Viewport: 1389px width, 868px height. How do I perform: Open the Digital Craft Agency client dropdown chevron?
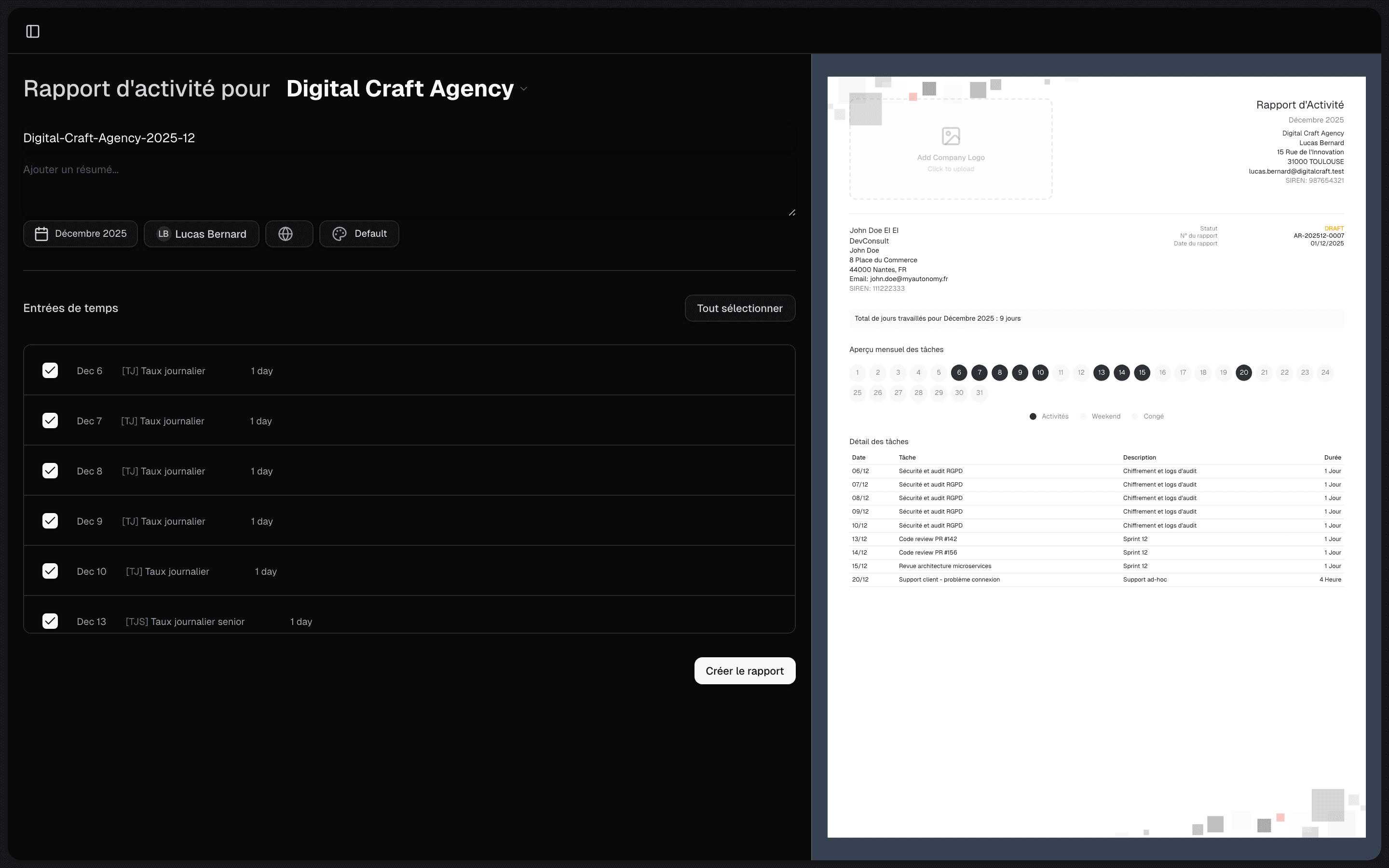[x=523, y=89]
